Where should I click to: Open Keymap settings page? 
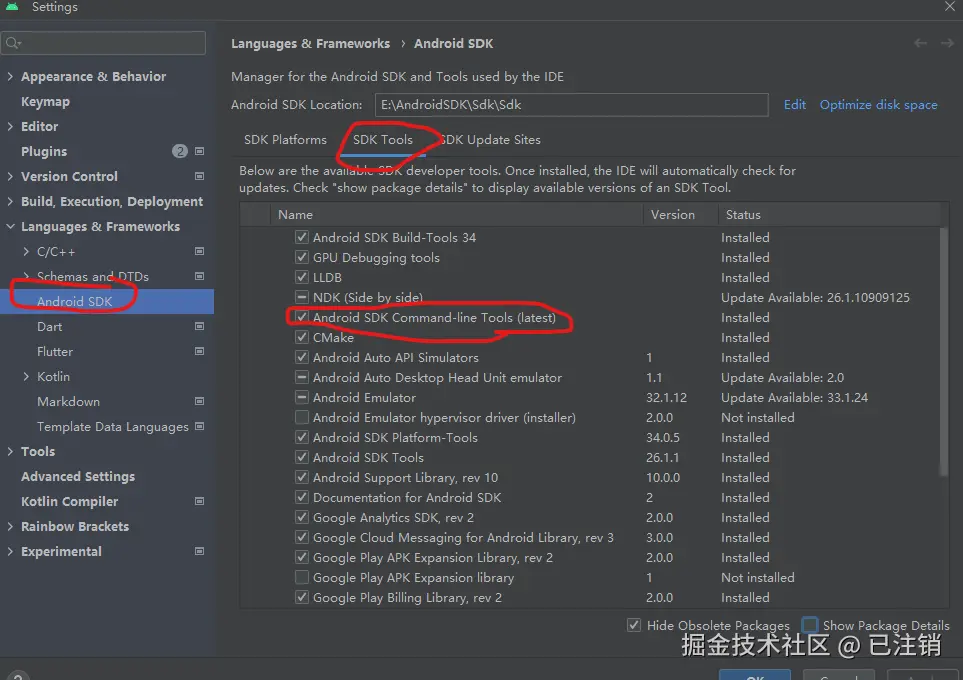(x=45, y=101)
